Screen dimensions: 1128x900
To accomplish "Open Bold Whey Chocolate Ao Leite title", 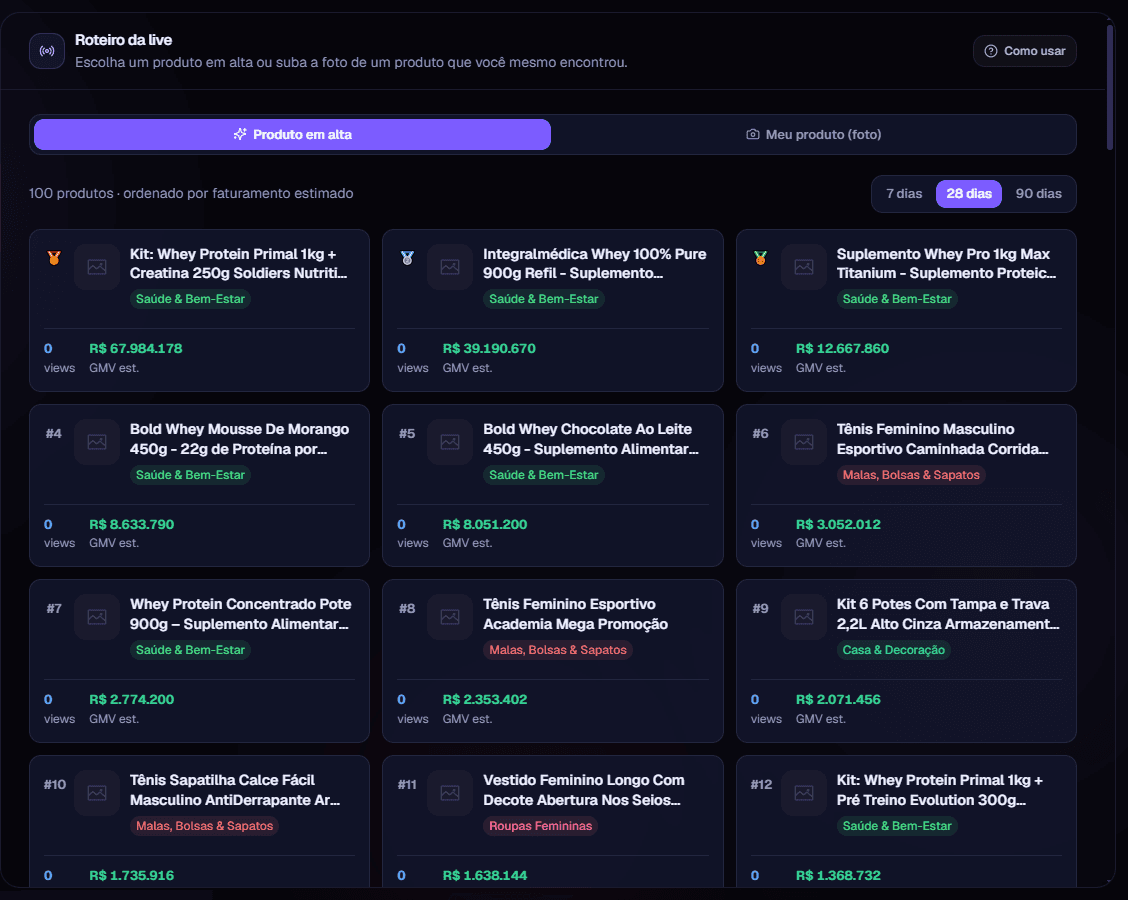I will [591, 439].
